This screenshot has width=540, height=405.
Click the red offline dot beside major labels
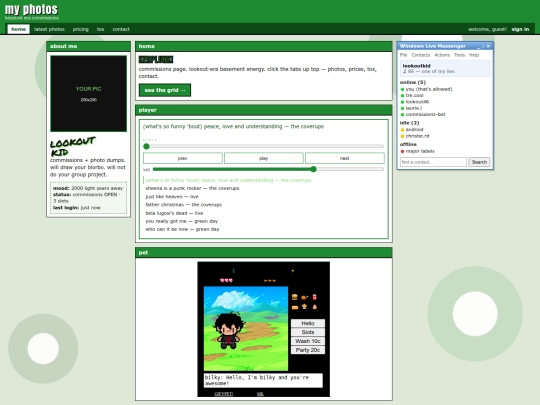(x=402, y=151)
